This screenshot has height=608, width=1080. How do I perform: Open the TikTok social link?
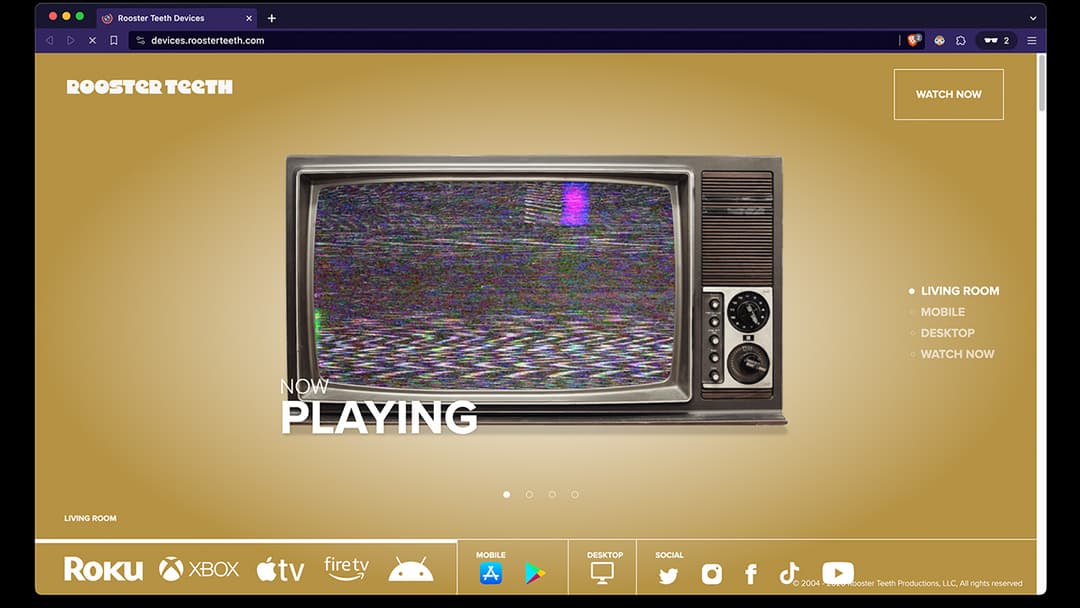789,573
